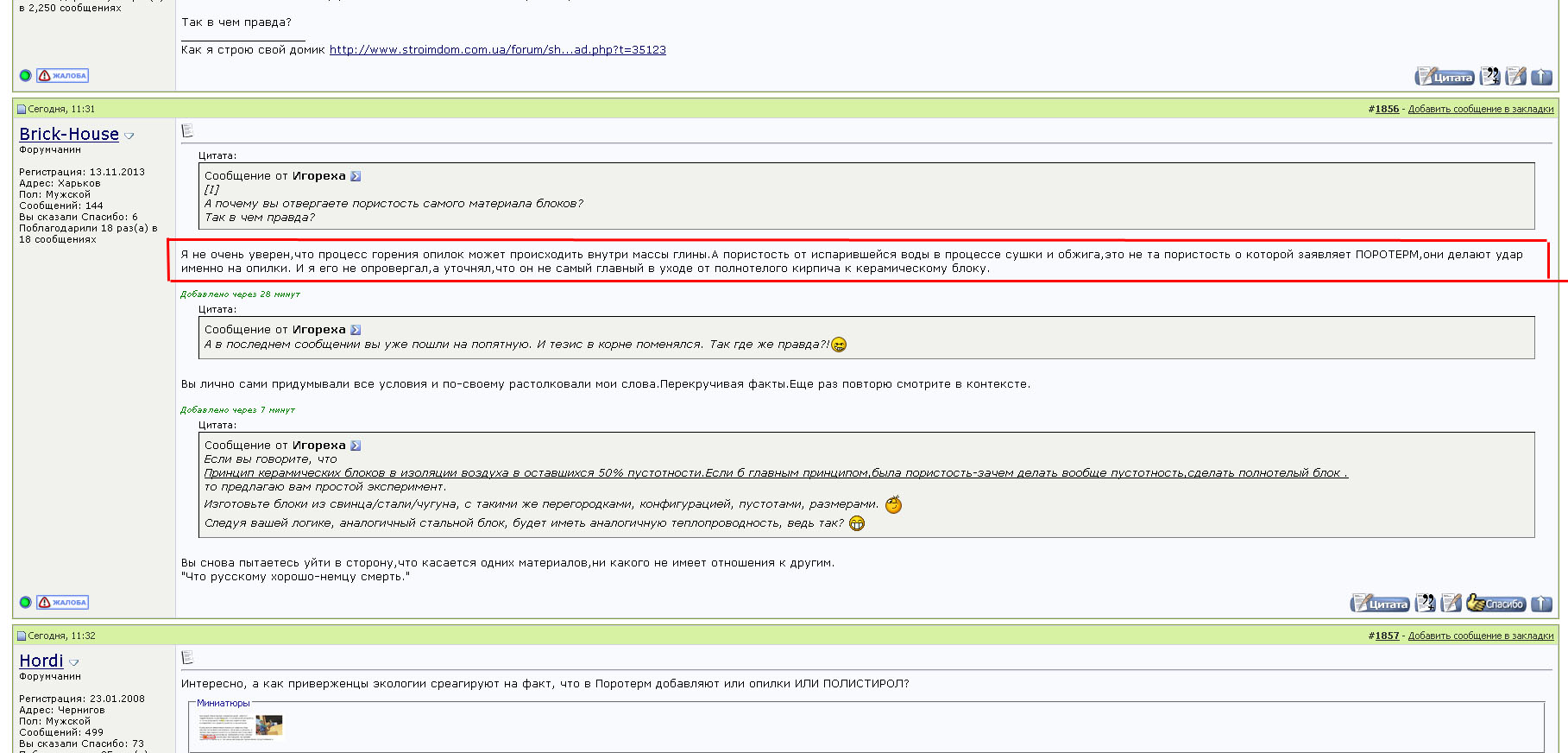The width and height of the screenshot is (1568, 753).
Task: Click post status icon beside Сегодня, 11:31
Action: coord(22,109)
